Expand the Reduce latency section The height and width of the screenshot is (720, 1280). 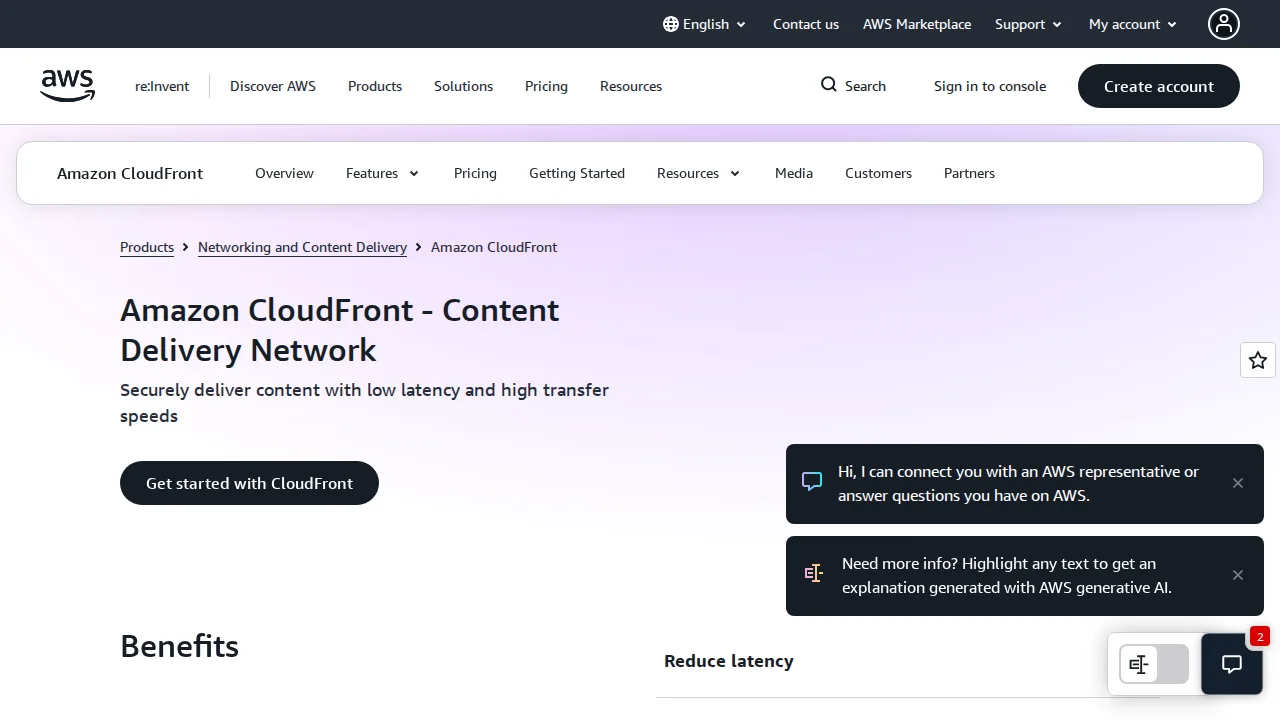pos(908,661)
